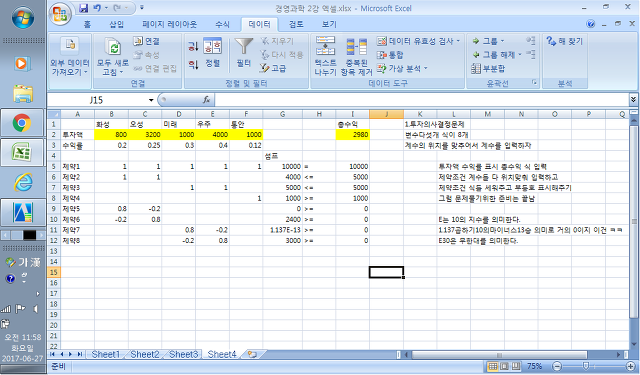The image size is (640, 375).
Task: Select entire sheet corner button
Action: (54, 114)
